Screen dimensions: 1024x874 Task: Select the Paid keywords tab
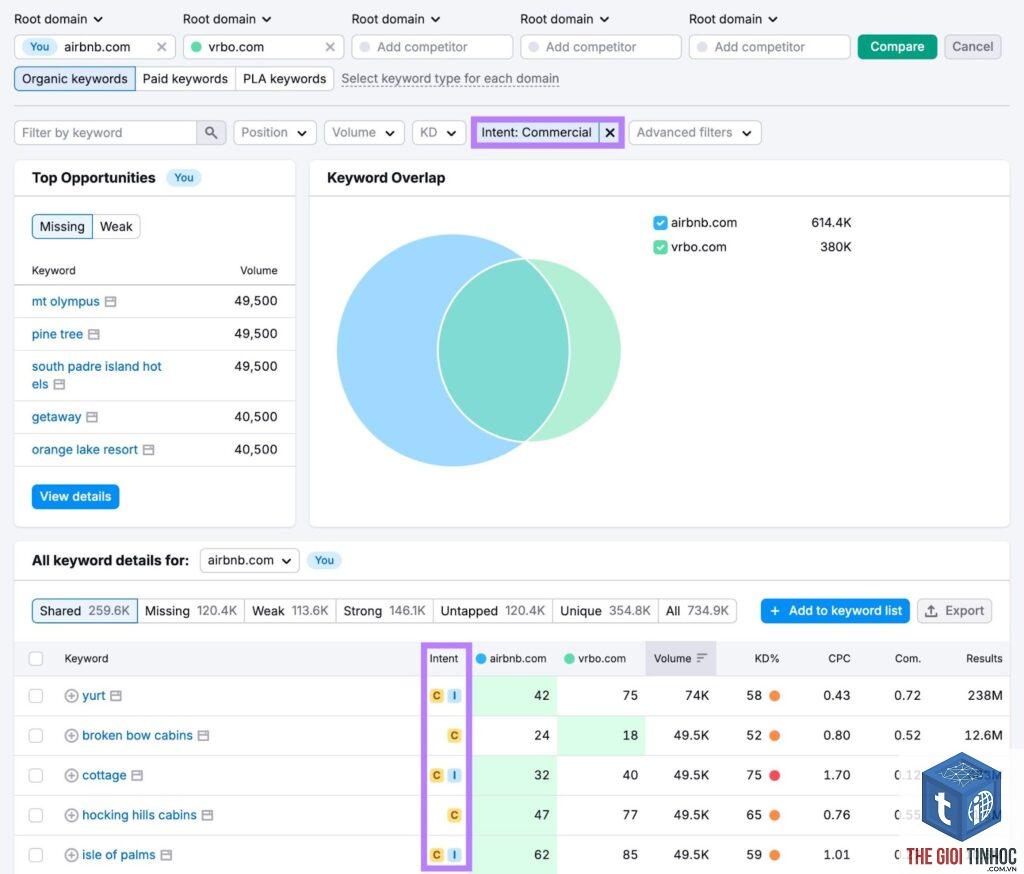coord(185,79)
